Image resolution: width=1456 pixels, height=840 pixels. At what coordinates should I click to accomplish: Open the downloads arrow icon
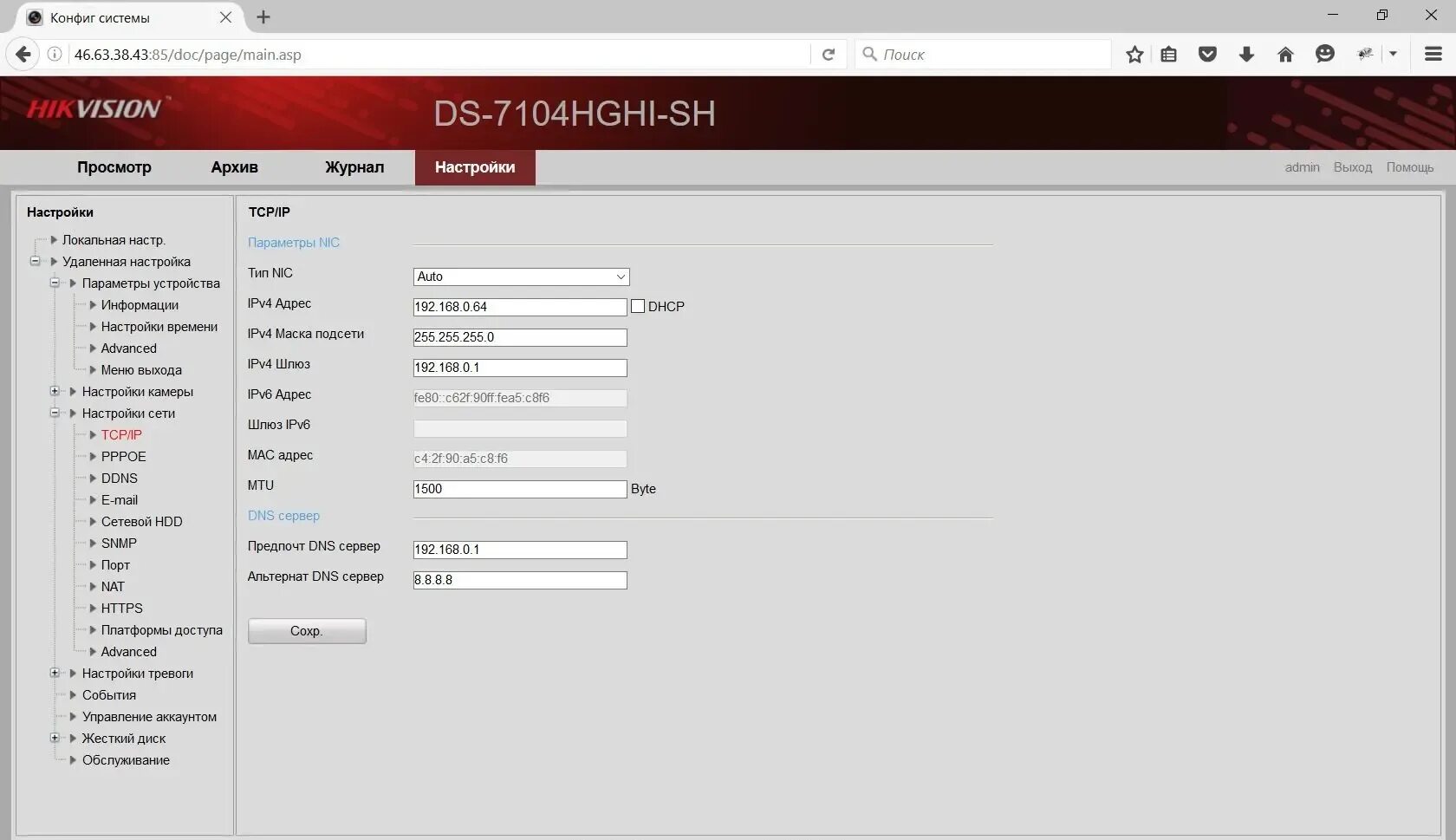(1246, 55)
